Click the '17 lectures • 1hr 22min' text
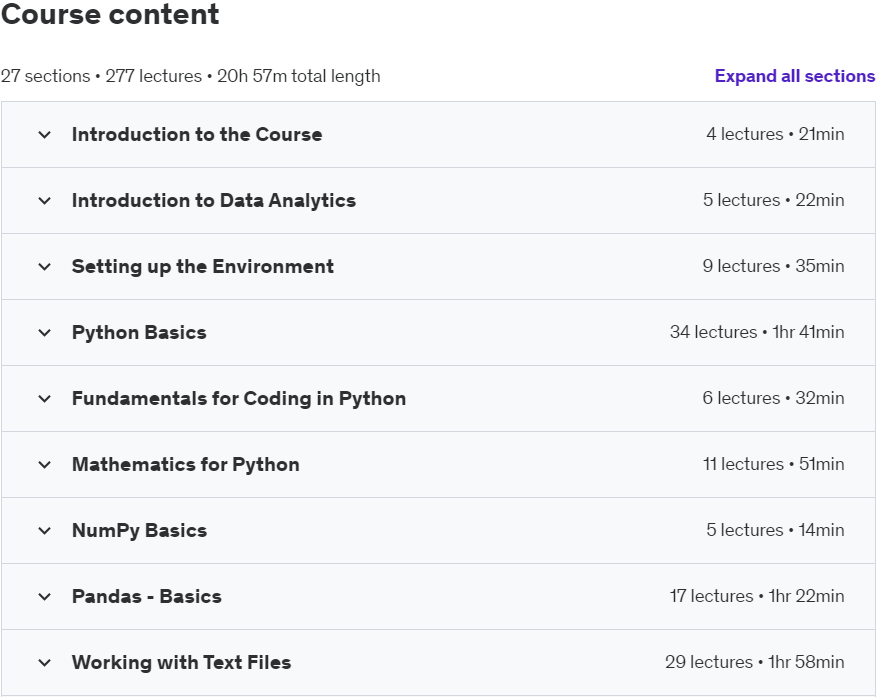The width and height of the screenshot is (877, 697). (x=757, y=597)
